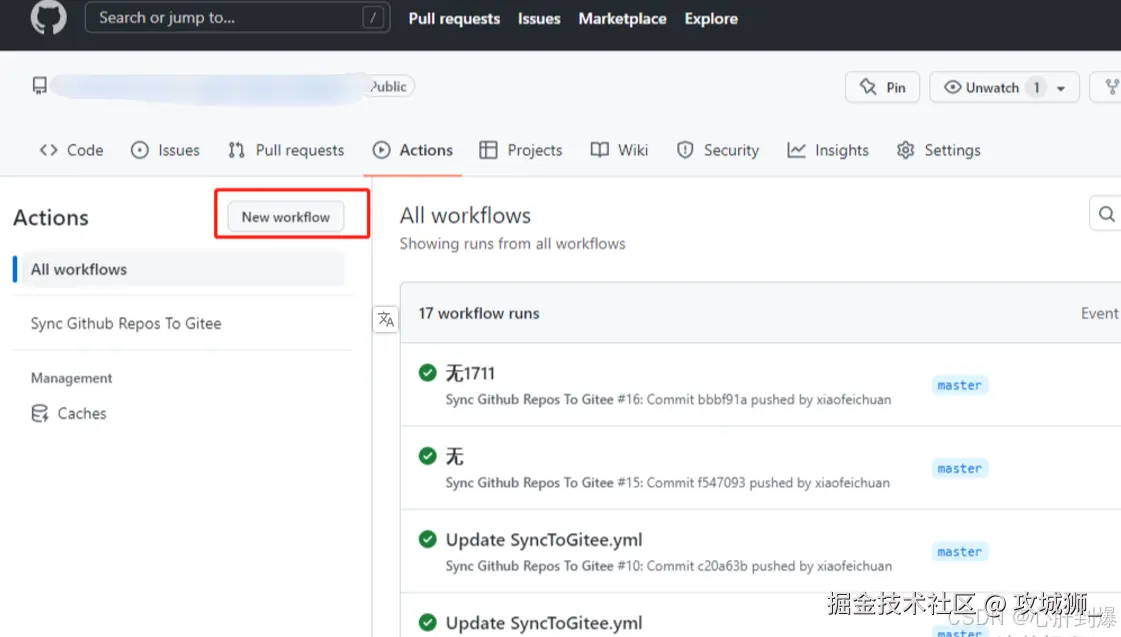Viewport: 1121px width, 637px height.
Task: Click the Code brackets icon
Action: 48,150
